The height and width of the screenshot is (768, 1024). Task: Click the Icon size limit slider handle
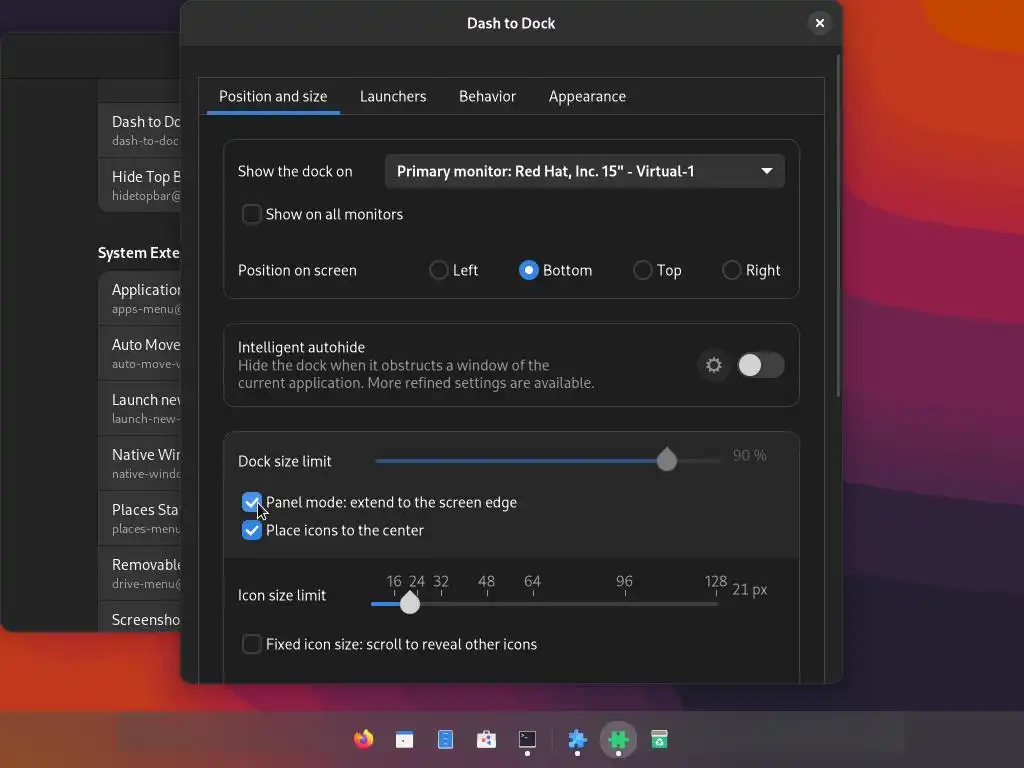tap(410, 603)
